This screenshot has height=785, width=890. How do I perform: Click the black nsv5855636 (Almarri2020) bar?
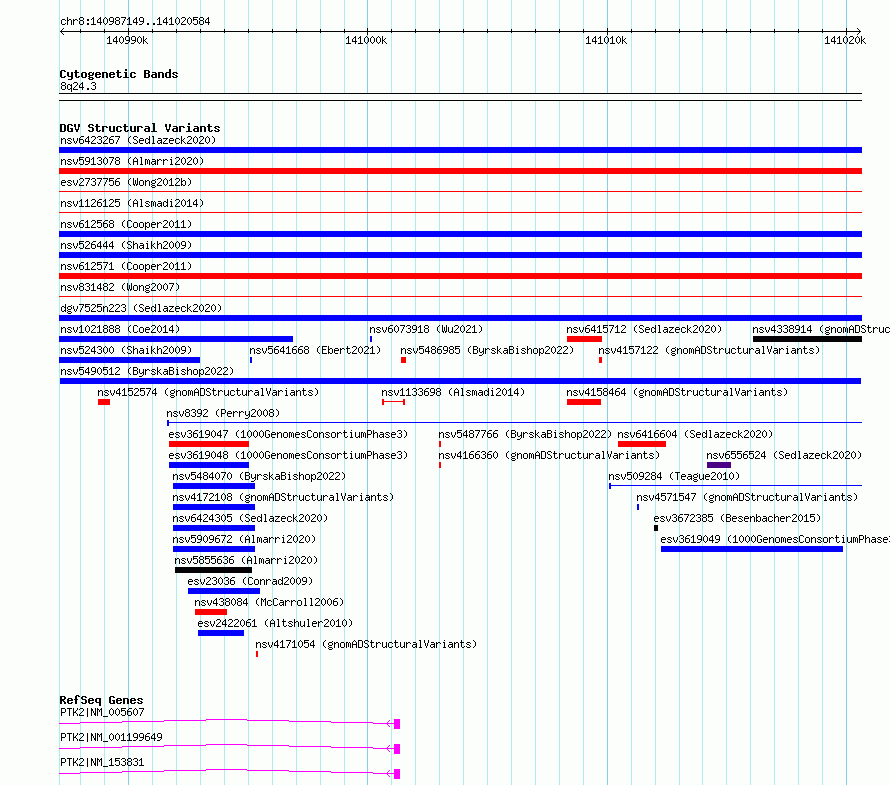click(213, 570)
